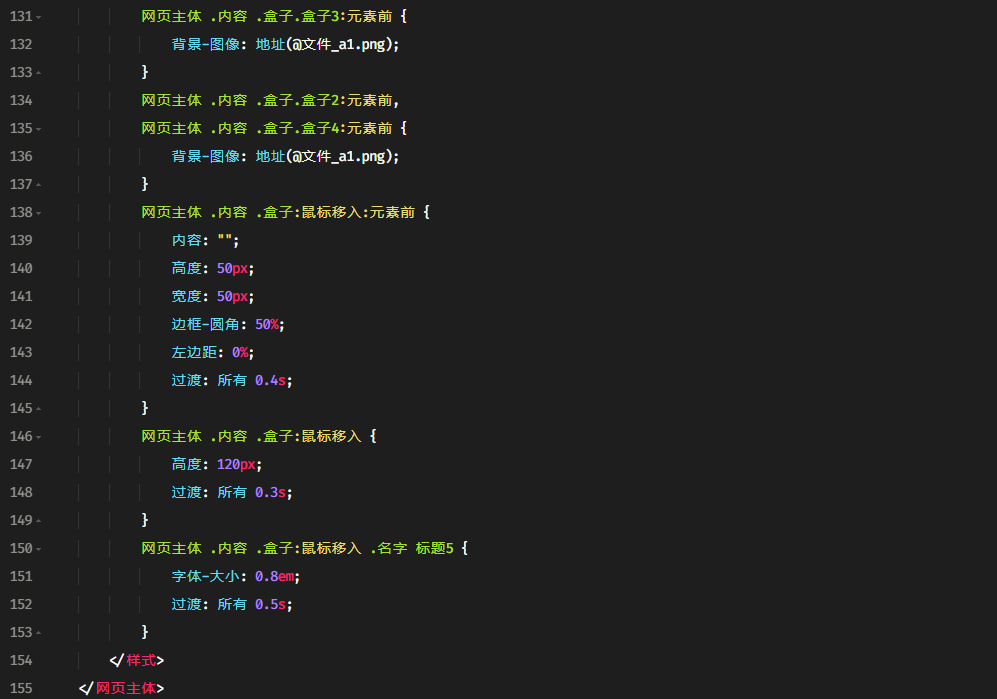
Task: Click line number 134 in the gutter
Action: pyautogui.click(x=21, y=100)
